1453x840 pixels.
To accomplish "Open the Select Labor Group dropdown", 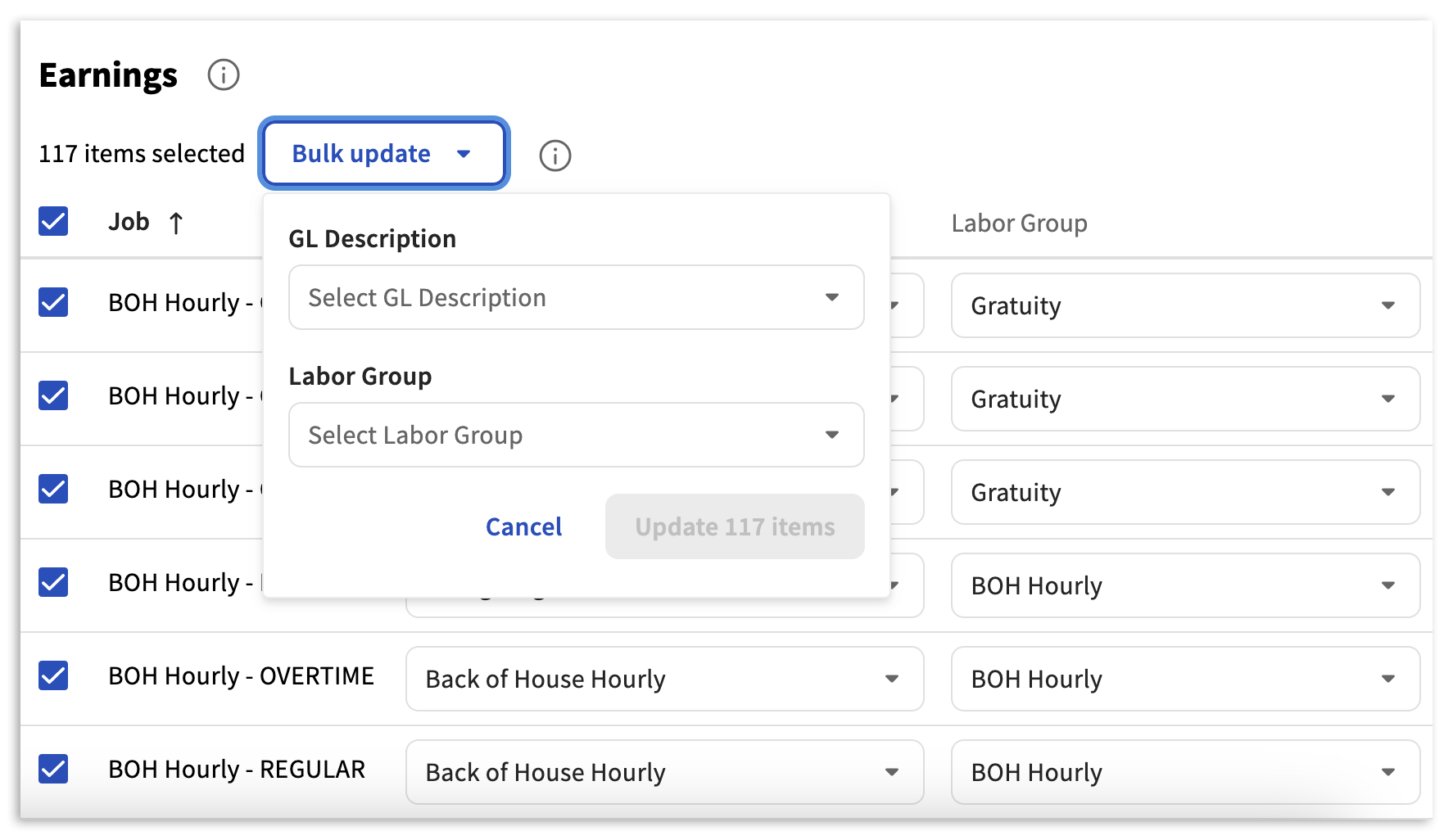I will click(576, 436).
